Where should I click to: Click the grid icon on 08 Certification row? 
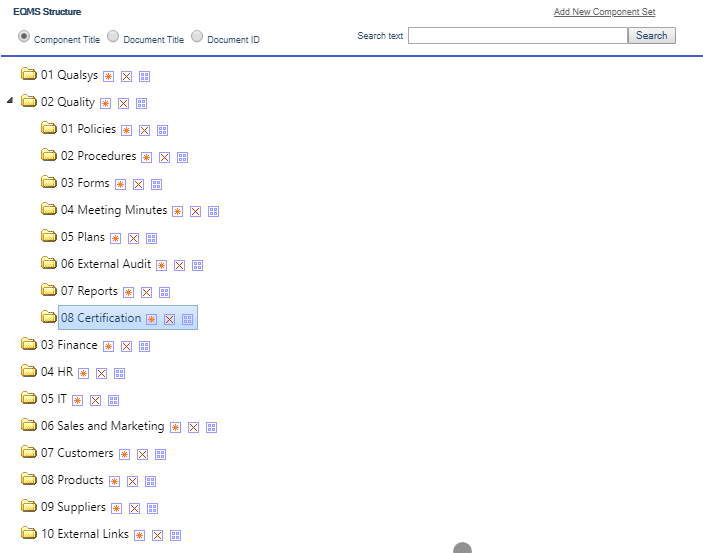pos(188,319)
